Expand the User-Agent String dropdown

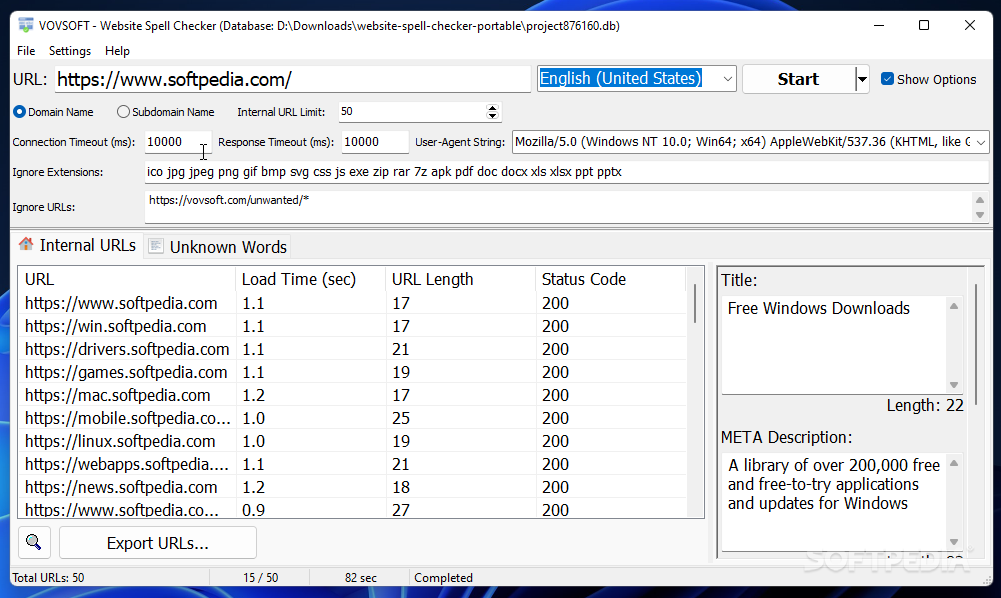pos(981,142)
